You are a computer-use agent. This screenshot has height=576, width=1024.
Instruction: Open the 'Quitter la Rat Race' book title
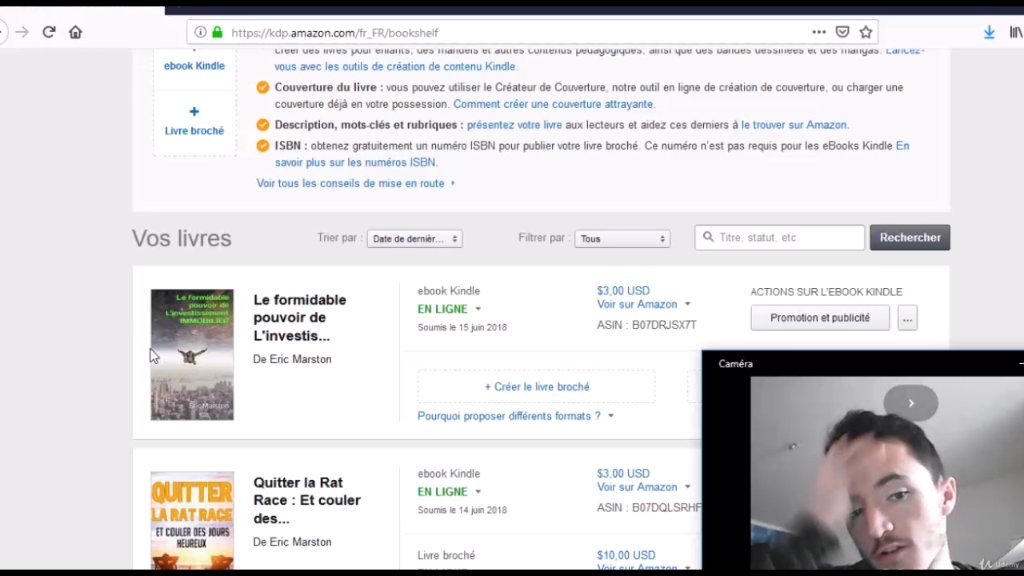307,500
